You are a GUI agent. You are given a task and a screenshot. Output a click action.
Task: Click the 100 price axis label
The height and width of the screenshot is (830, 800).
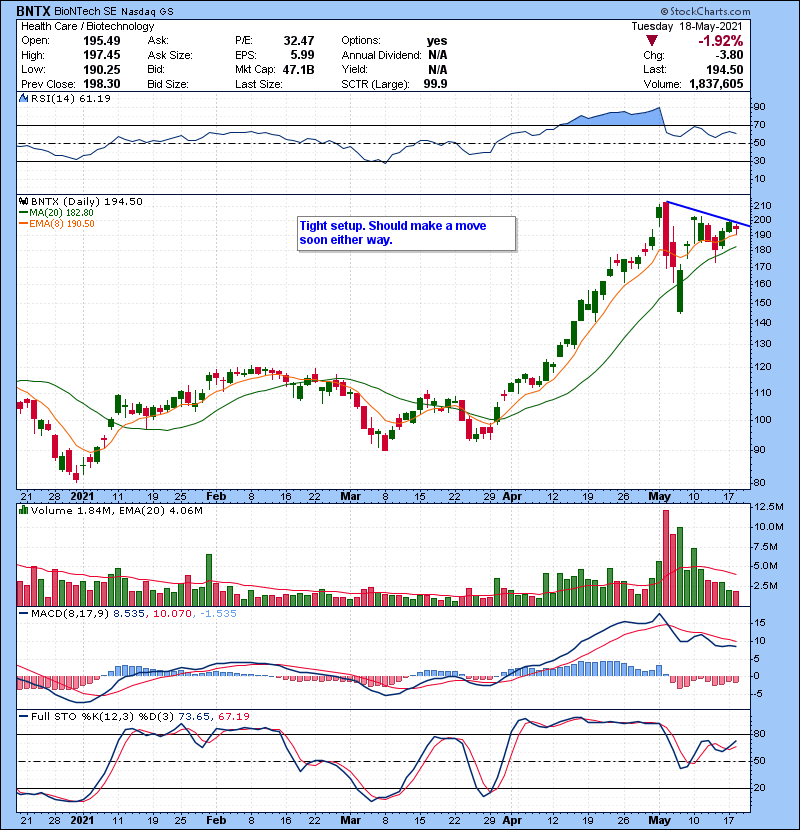762,420
